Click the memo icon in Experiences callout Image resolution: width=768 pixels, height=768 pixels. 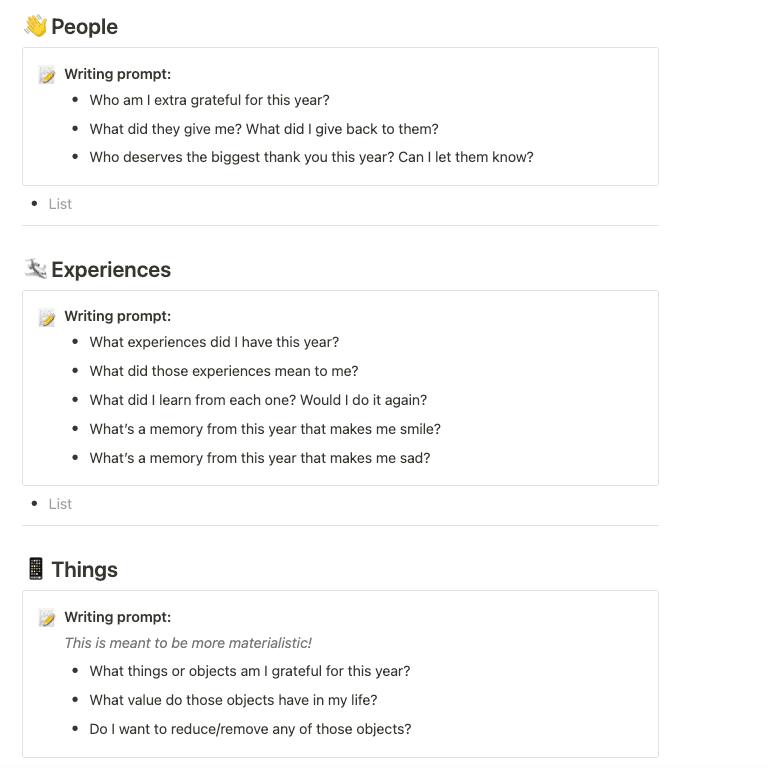click(x=47, y=317)
